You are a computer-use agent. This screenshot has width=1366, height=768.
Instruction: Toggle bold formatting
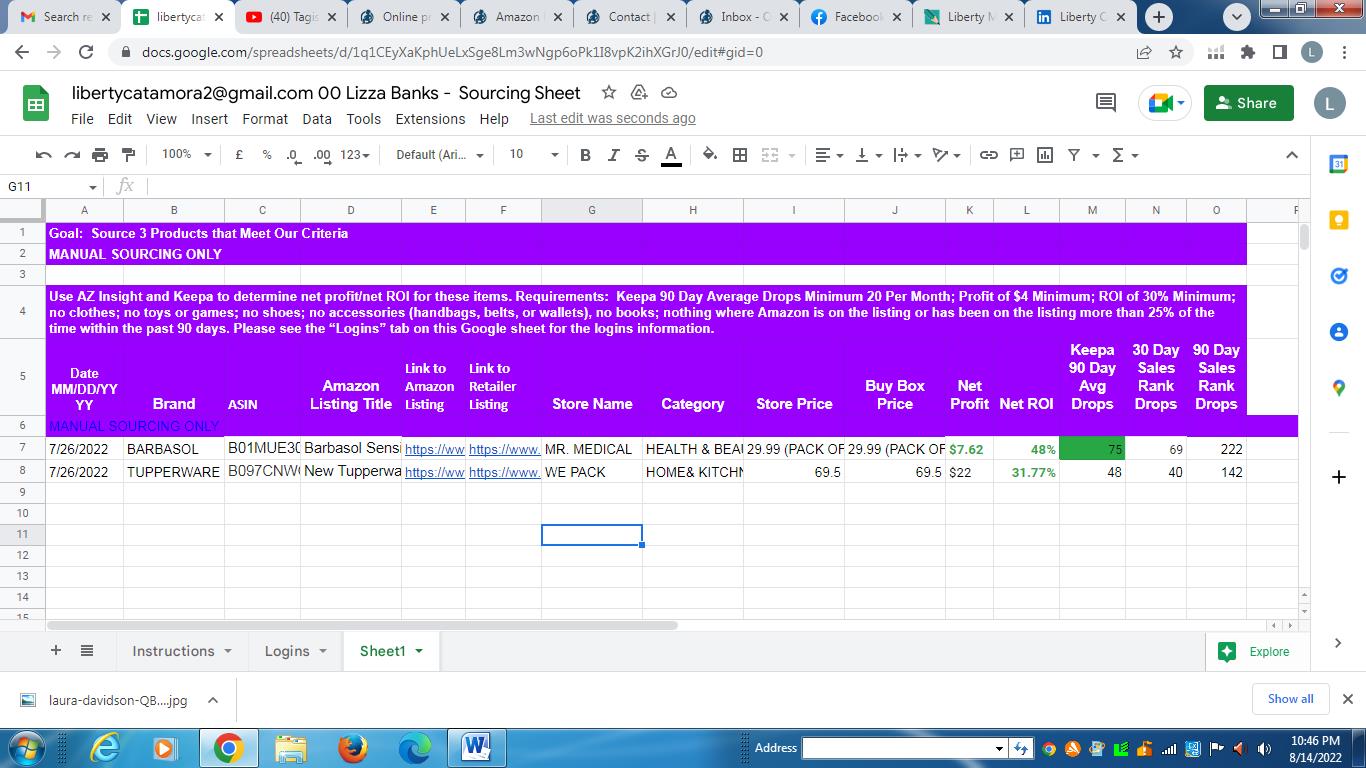point(585,155)
